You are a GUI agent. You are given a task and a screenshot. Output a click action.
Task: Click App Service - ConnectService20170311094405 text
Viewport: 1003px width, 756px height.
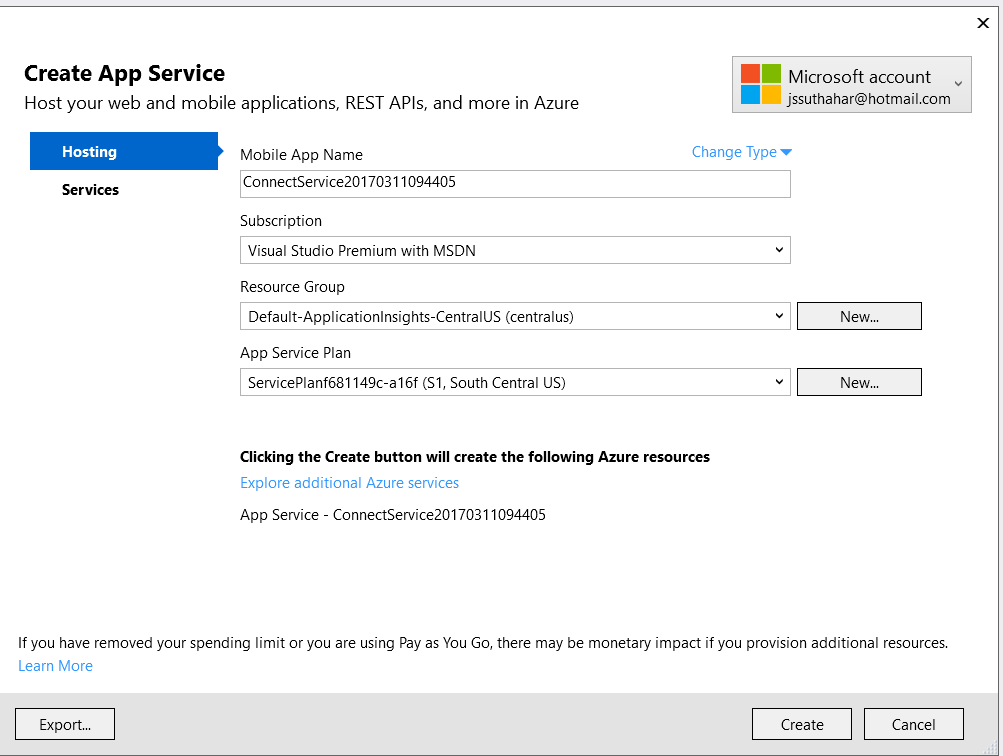click(x=393, y=515)
